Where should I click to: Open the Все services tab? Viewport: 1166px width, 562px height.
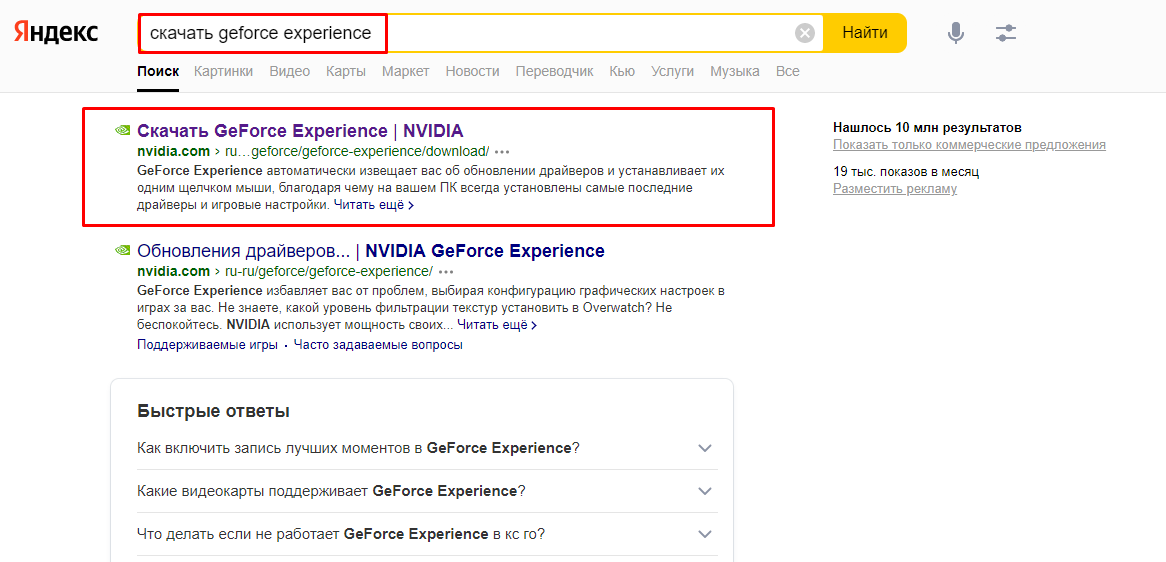point(787,71)
